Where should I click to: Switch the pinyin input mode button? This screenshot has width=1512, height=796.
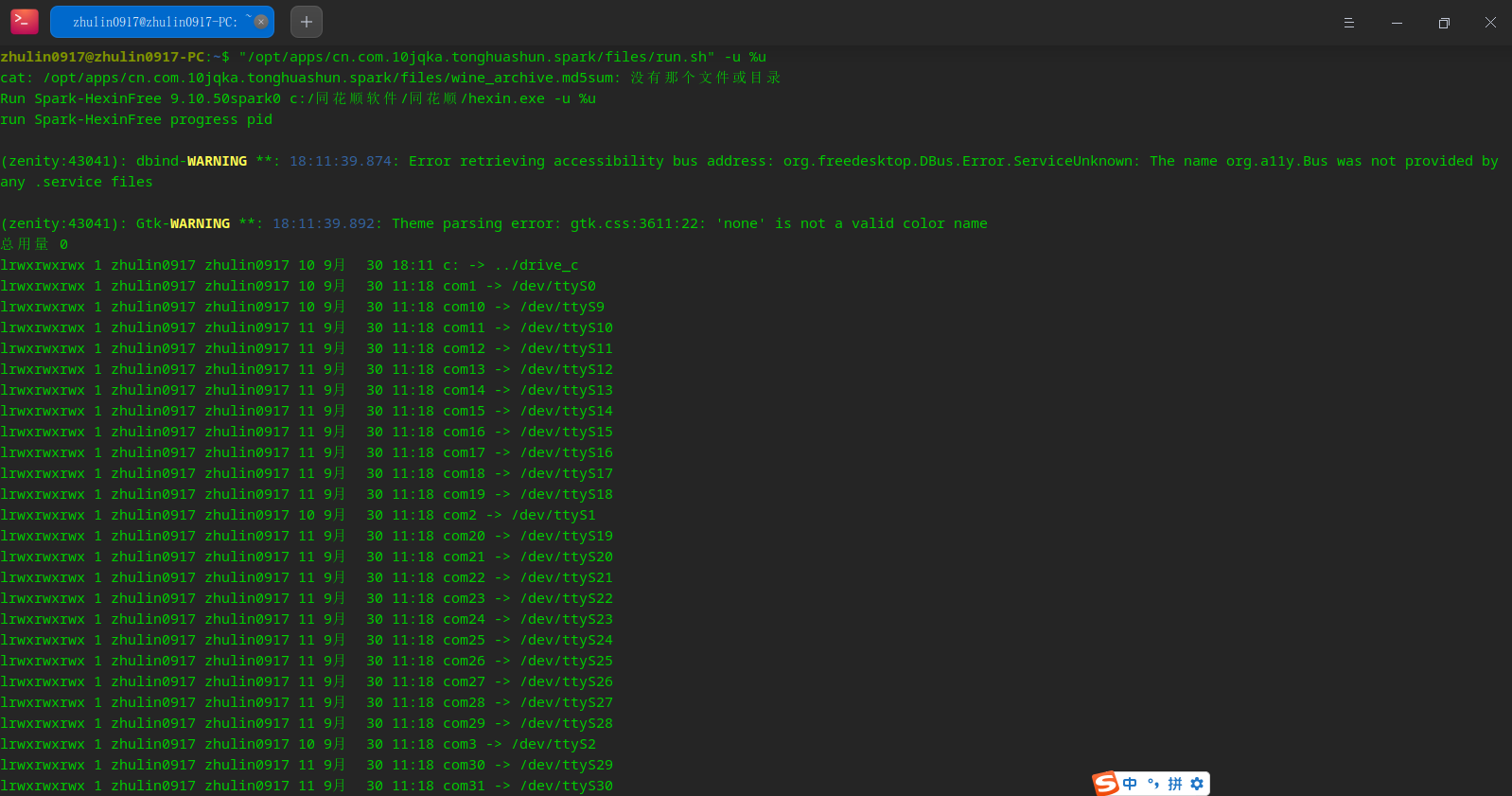[1175, 784]
